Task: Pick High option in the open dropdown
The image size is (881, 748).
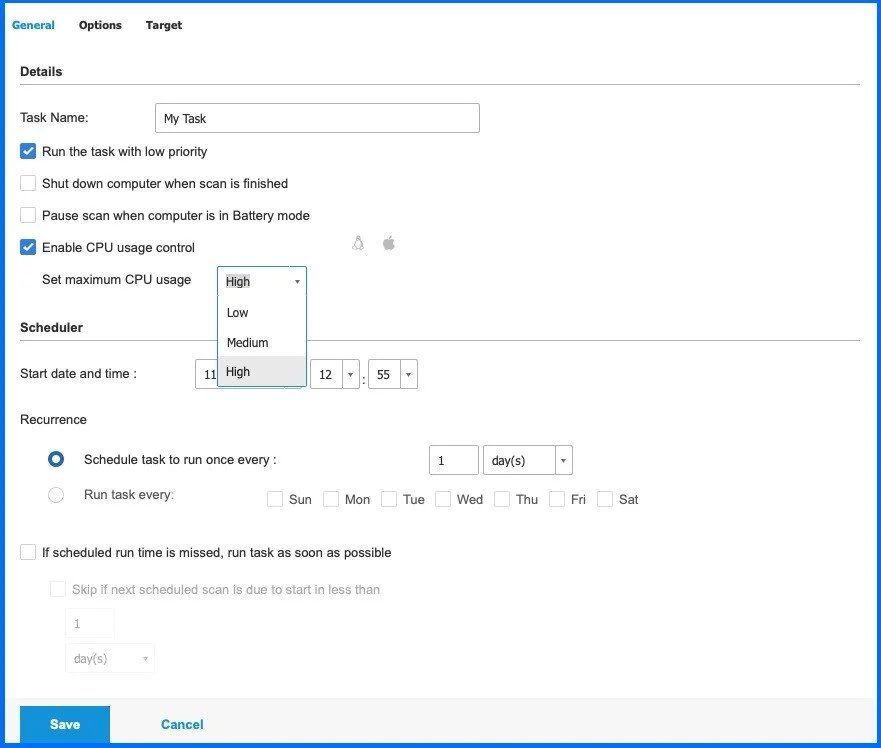Action: [238, 372]
